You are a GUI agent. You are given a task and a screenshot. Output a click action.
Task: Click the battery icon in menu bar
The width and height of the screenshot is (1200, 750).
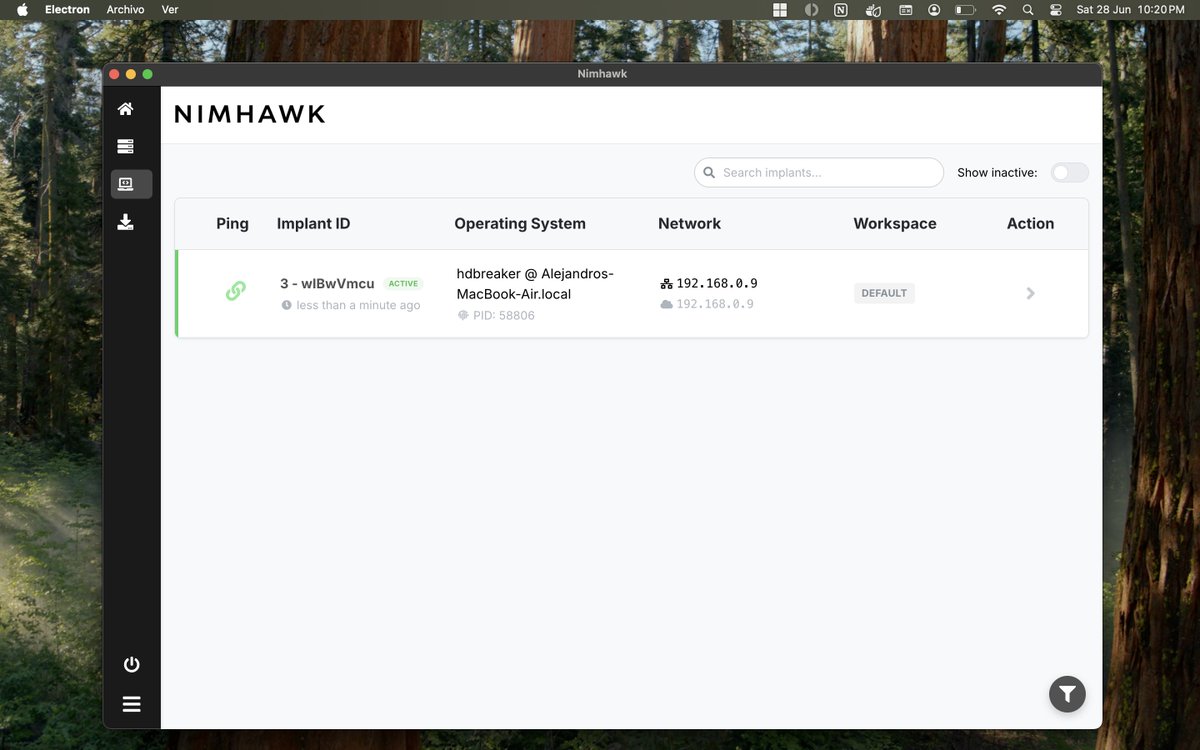pos(965,9)
